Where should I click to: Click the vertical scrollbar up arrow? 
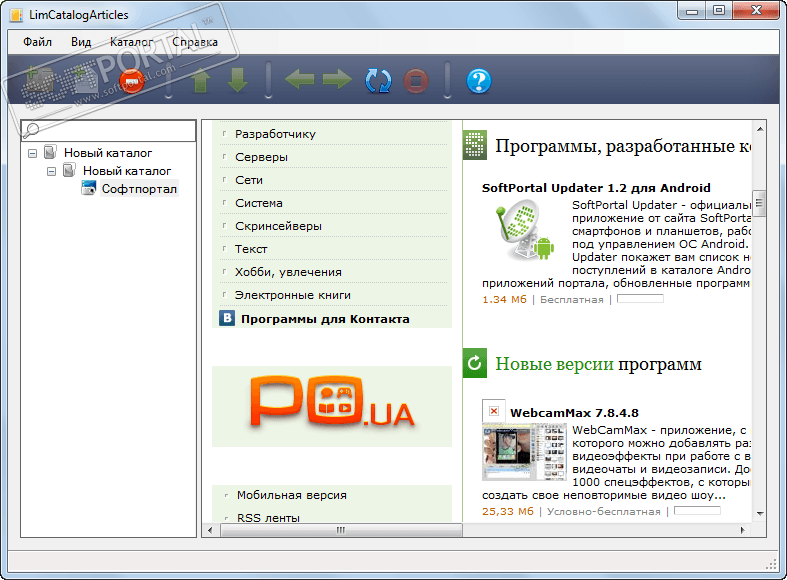pyautogui.click(x=760, y=129)
